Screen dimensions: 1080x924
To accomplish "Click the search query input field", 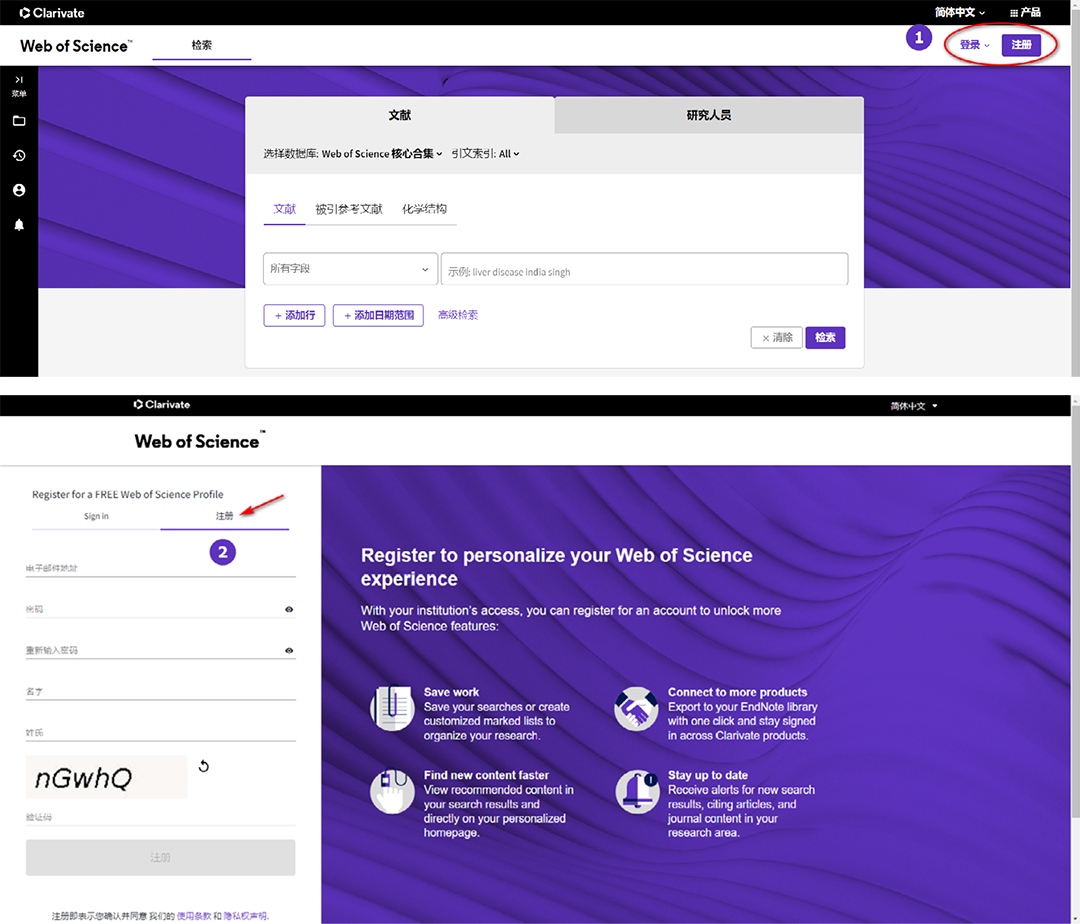I will tap(644, 269).
